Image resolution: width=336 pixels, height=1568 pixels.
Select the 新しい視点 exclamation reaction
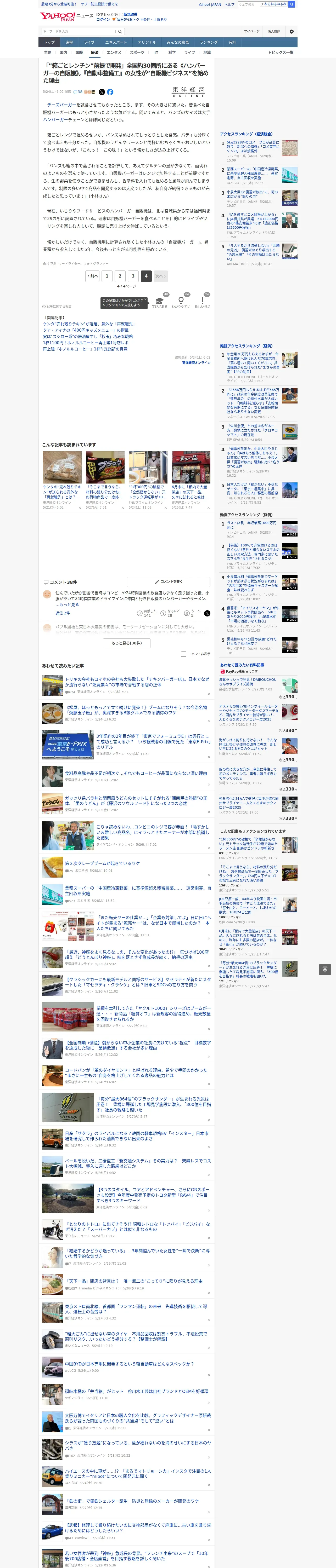click(203, 301)
